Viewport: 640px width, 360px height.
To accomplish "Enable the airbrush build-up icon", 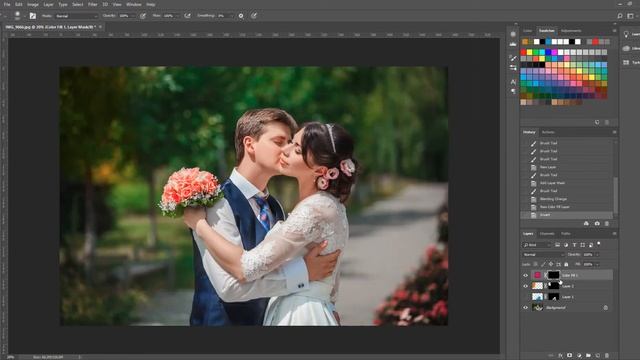I will pyautogui.click(x=187, y=16).
